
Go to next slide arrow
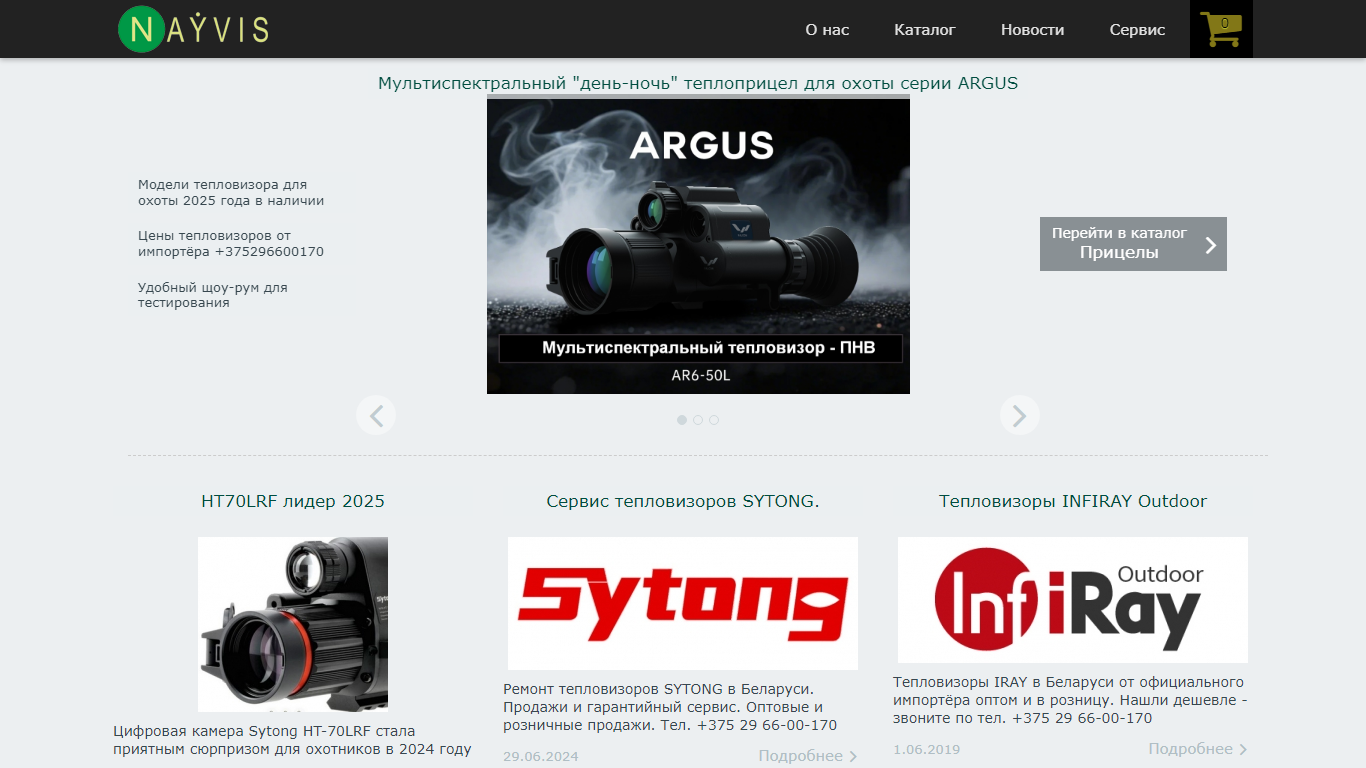1019,415
